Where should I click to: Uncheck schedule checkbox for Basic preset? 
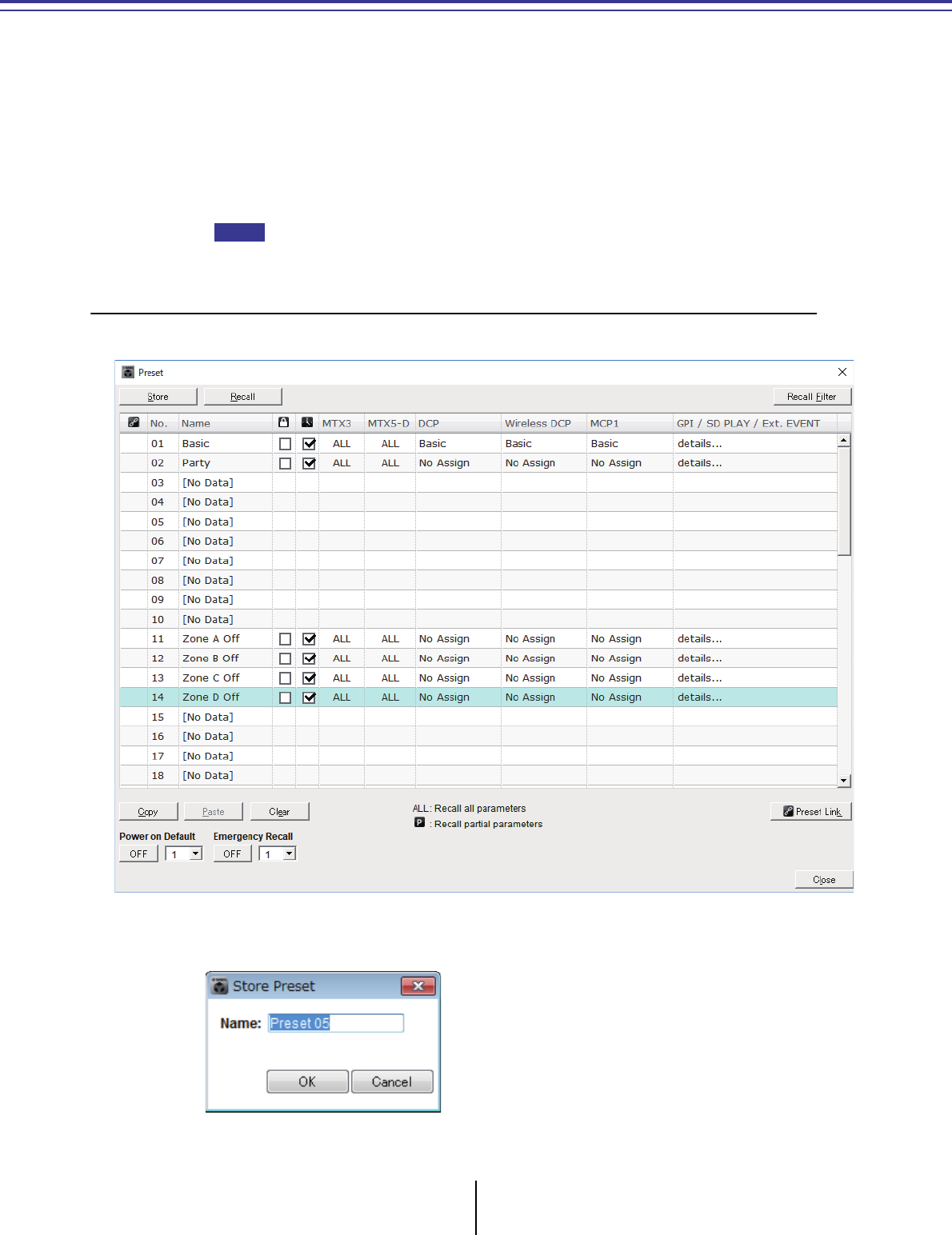point(309,444)
